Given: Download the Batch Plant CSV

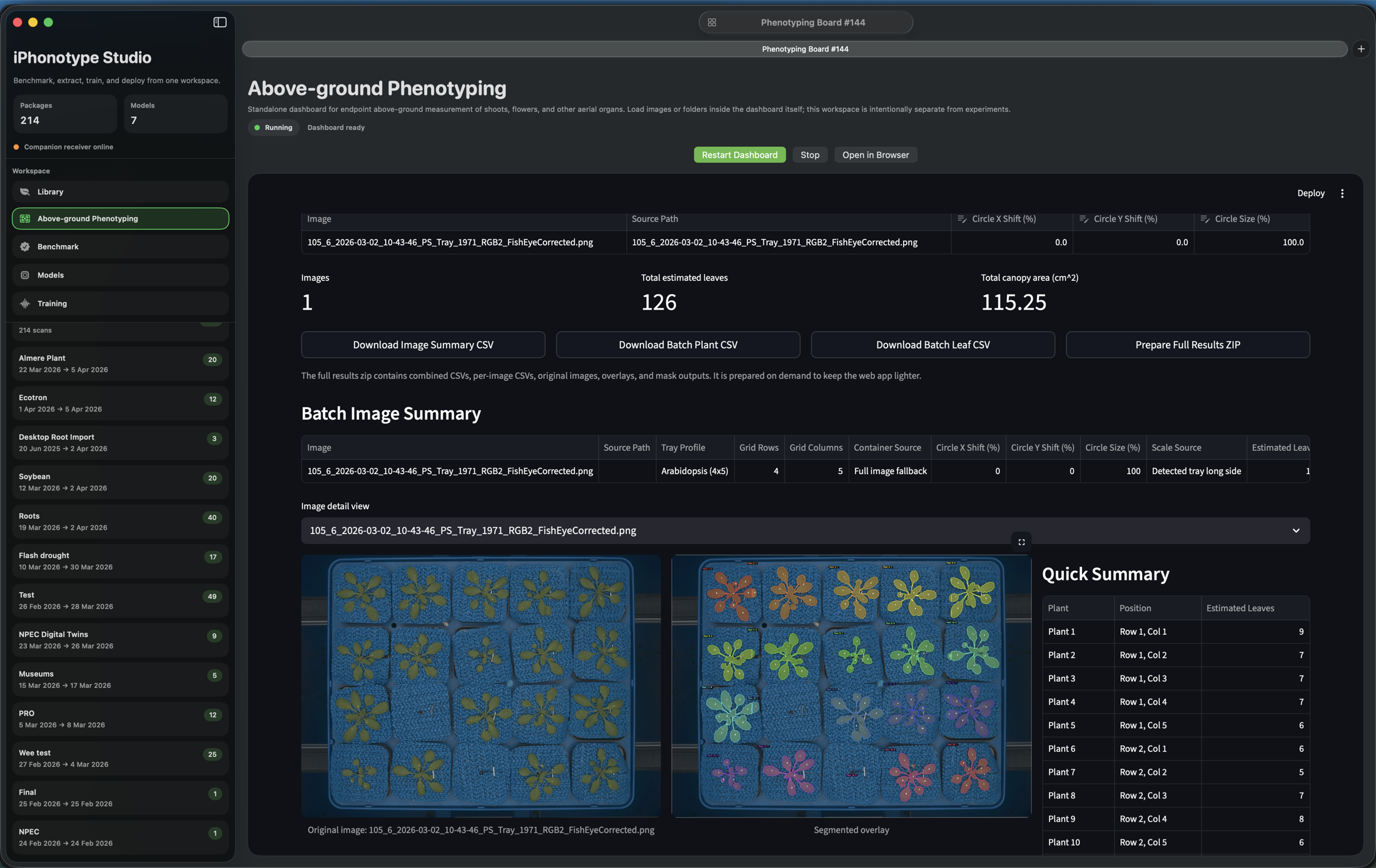Looking at the screenshot, I should coord(677,345).
